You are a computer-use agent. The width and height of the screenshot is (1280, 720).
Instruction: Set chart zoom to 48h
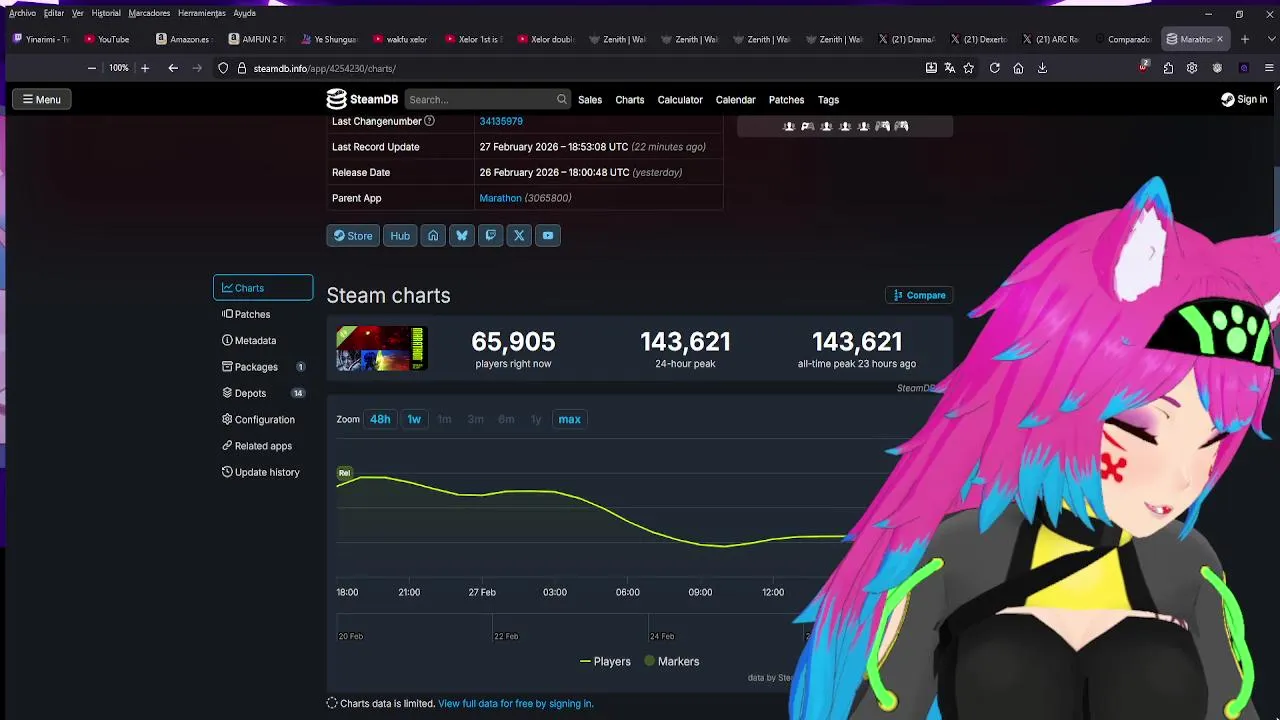click(380, 419)
